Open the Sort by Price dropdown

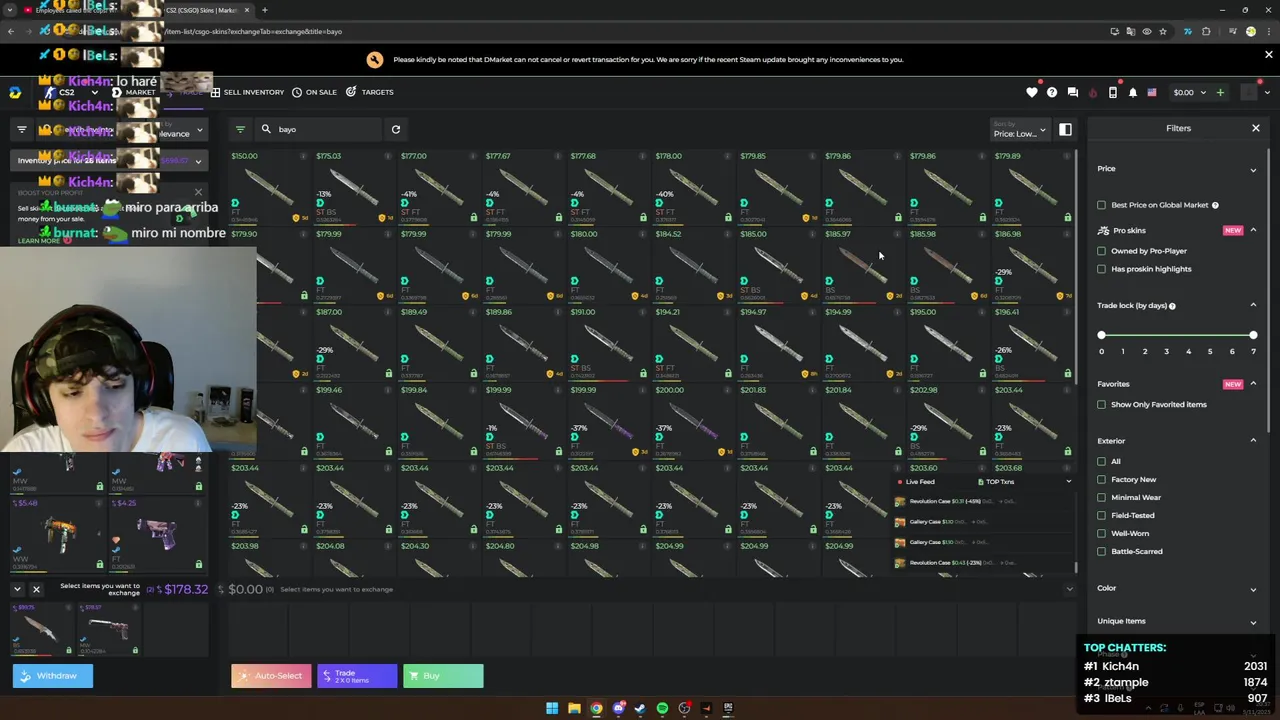point(1019,129)
